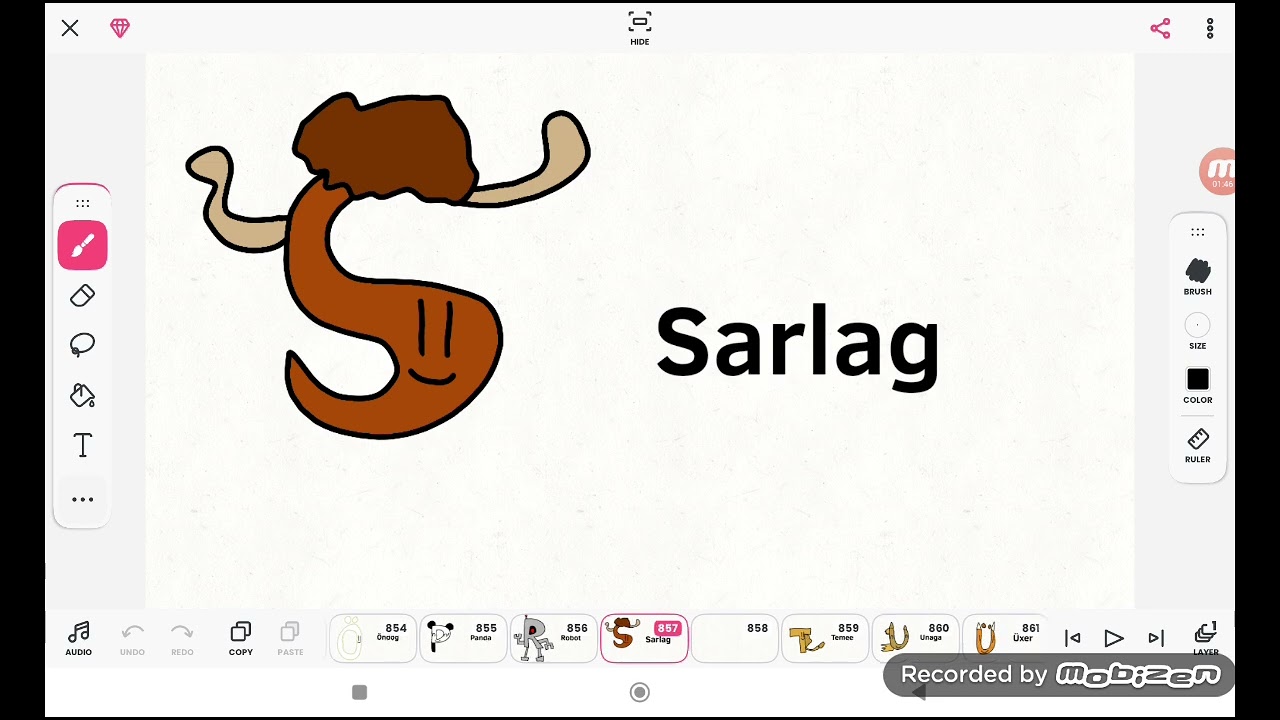Click the REDO button
1280x720 pixels.
[182, 638]
